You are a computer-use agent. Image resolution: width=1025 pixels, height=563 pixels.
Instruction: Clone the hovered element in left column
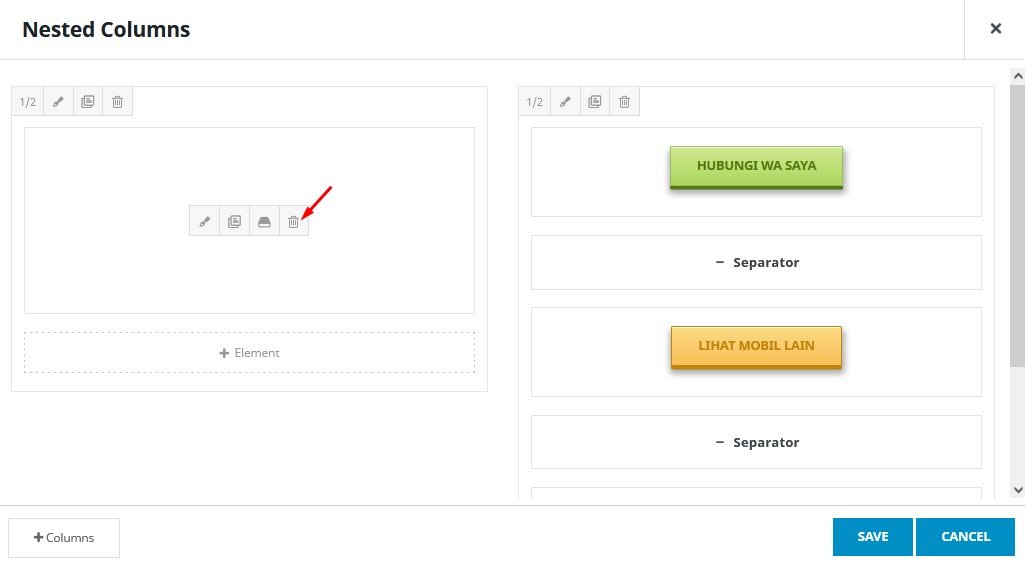(x=234, y=222)
